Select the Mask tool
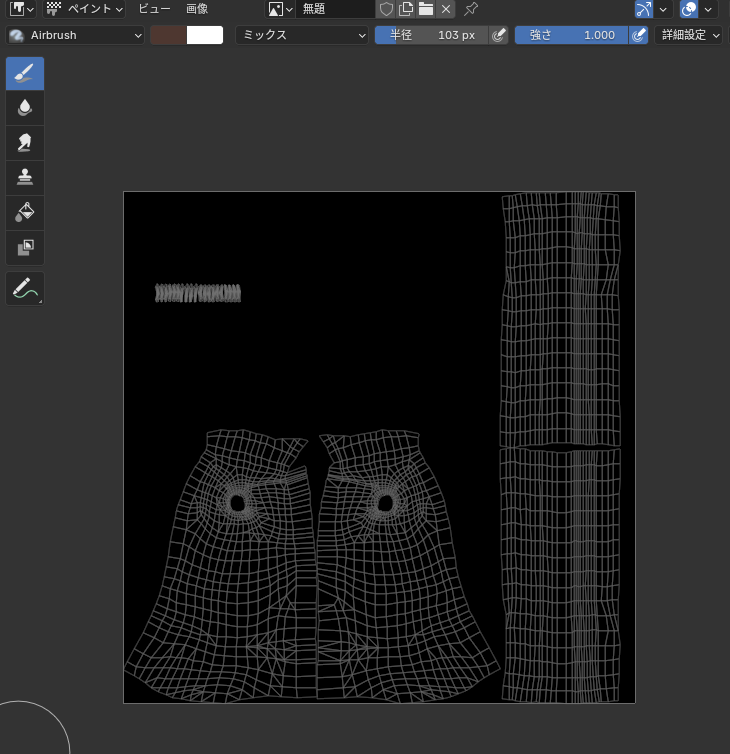The height and width of the screenshot is (754, 730). coord(25,247)
